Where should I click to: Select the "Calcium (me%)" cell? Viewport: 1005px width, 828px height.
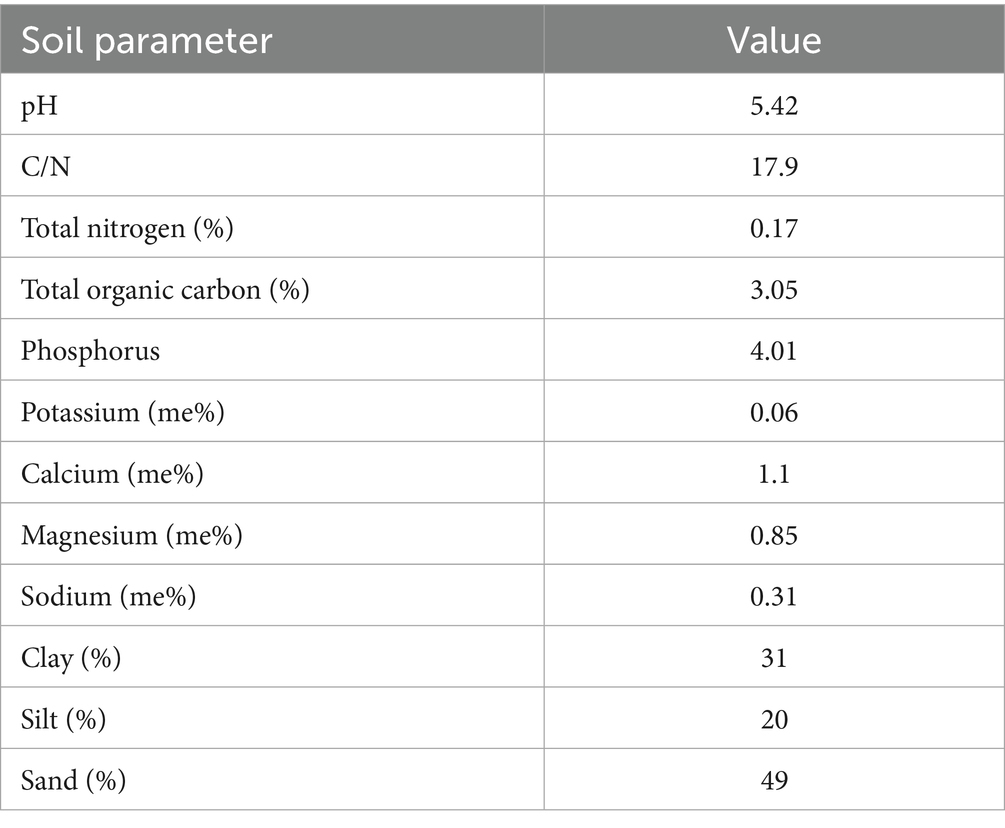tap(112, 474)
